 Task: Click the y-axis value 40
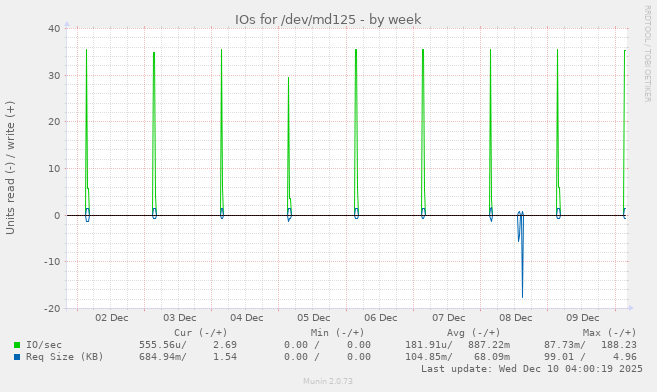(54, 29)
